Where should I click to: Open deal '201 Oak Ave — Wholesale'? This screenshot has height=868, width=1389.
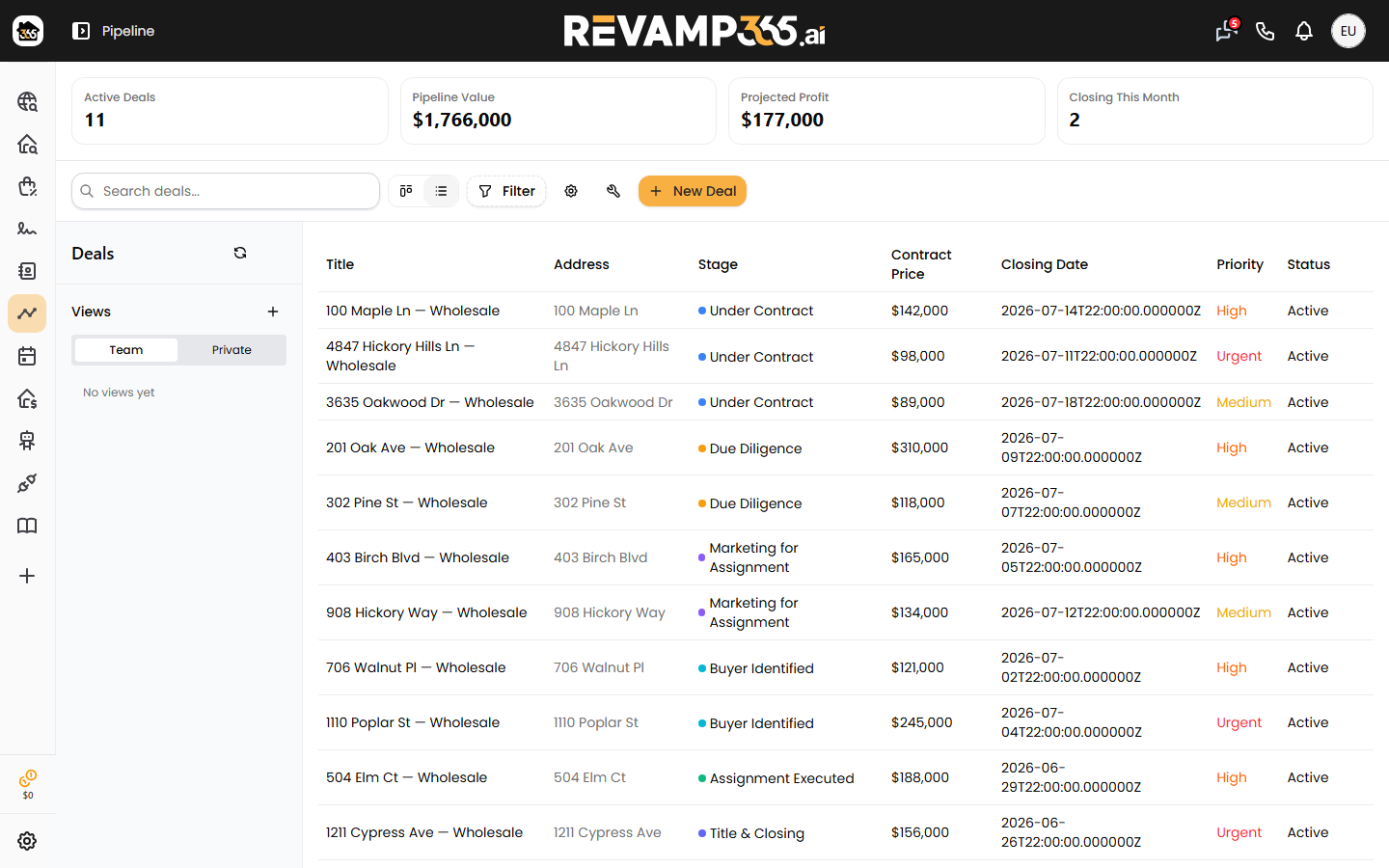click(x=410, y=448)
